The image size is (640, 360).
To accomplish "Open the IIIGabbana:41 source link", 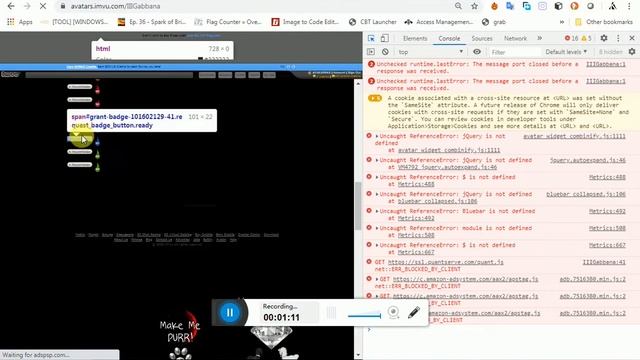I will click(x=604, y=262).
